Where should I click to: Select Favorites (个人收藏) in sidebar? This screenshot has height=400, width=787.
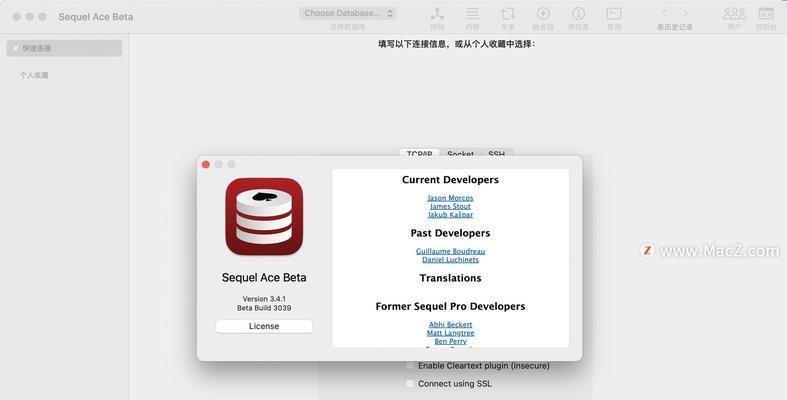[34, 75]
